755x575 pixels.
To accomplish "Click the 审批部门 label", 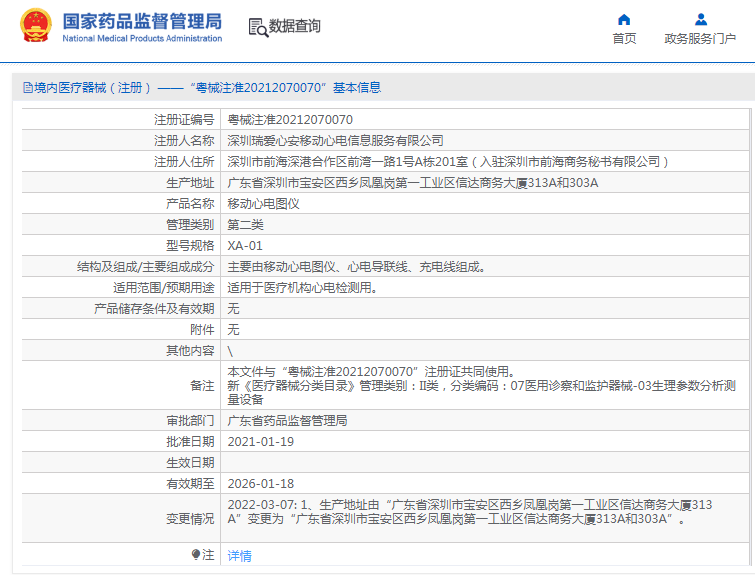I will [190, 421].
